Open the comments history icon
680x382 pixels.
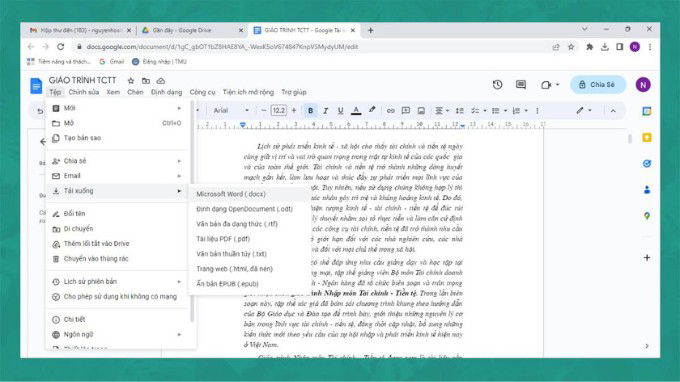(x=521, y=85)
